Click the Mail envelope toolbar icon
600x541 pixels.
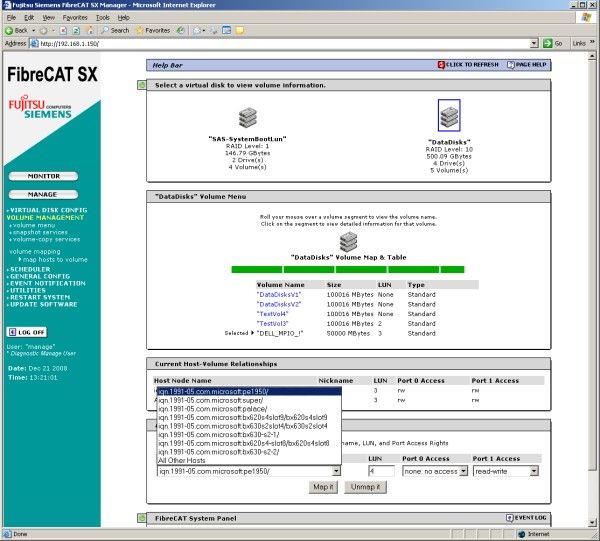click(197, 31)
